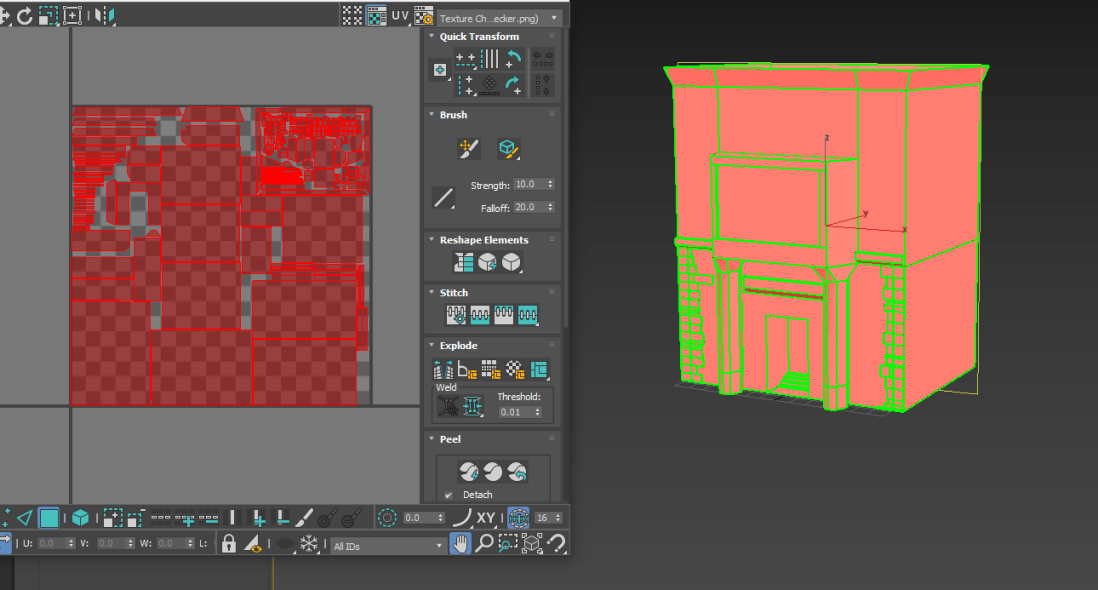Select the Zoom magnifier tool
1098x590 pixels.
[x=484, y=544]
